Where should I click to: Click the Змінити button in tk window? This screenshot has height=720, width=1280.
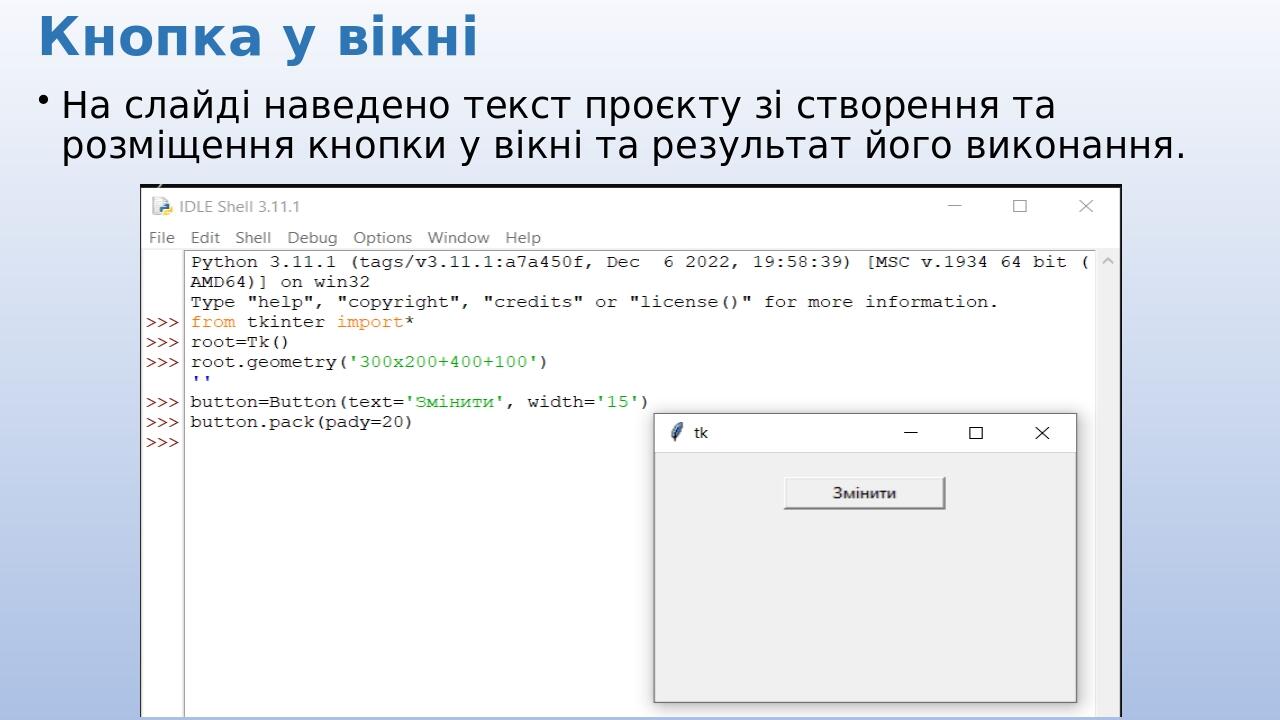tap(864, 493)
